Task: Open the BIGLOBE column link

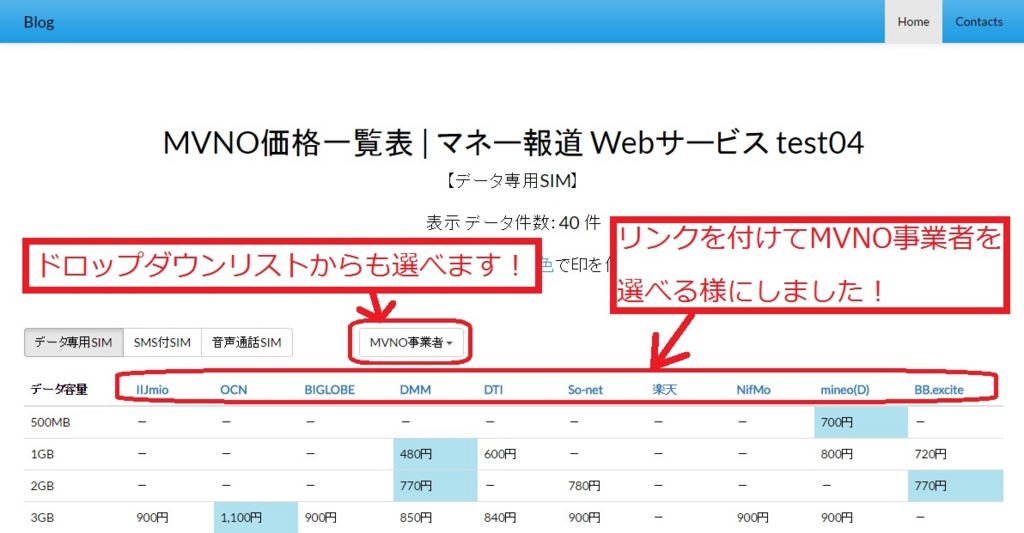Action: click(x=330, y=389)
